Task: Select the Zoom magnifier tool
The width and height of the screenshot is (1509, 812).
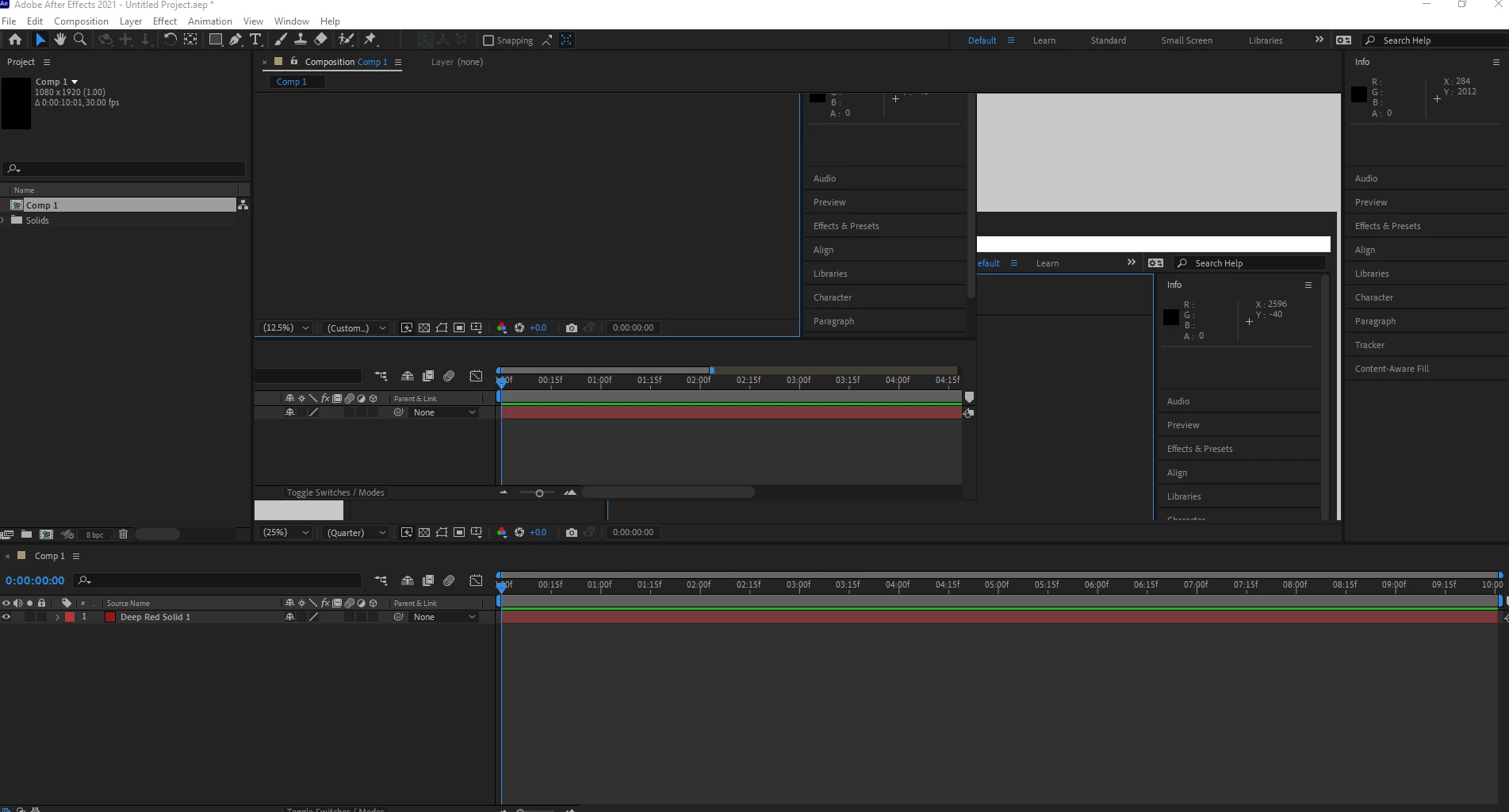Action: point(80,39)
